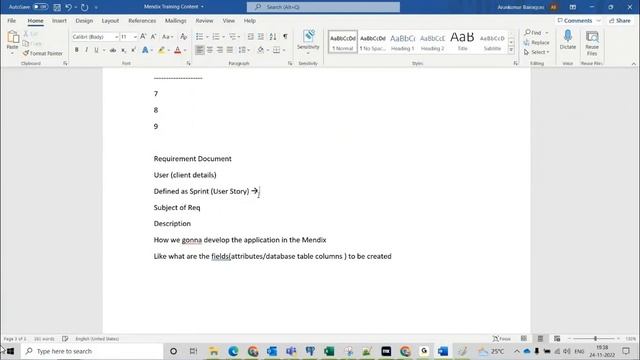
Task: Click the Replace button
Action: pyautogui.click(x=537, y=42)
